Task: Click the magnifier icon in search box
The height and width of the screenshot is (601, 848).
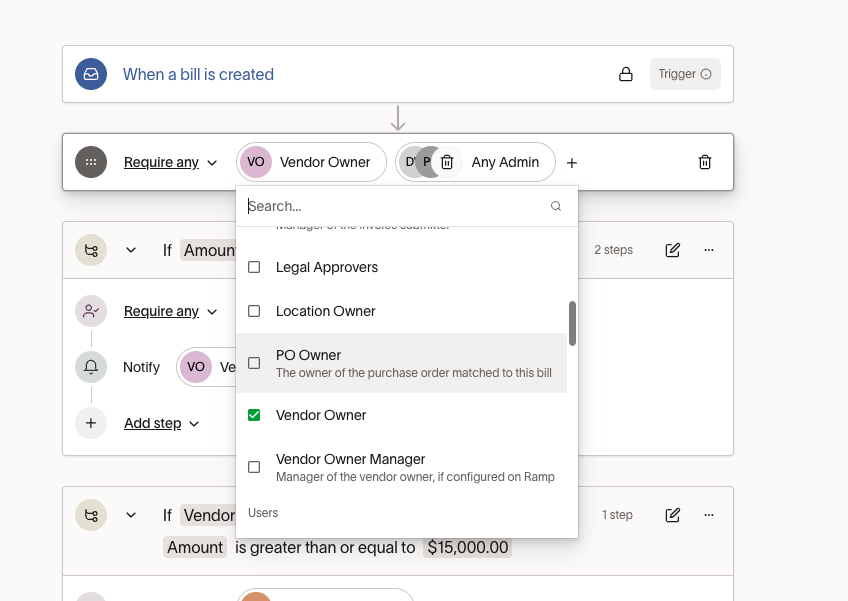Action: pyautogui.click(x=556, y=206)
